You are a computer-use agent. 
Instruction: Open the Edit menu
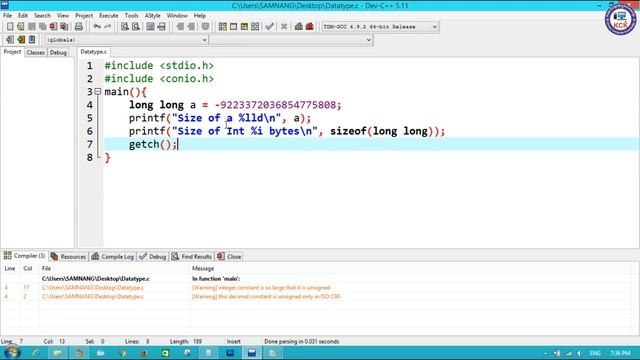(x=23, y=16)
